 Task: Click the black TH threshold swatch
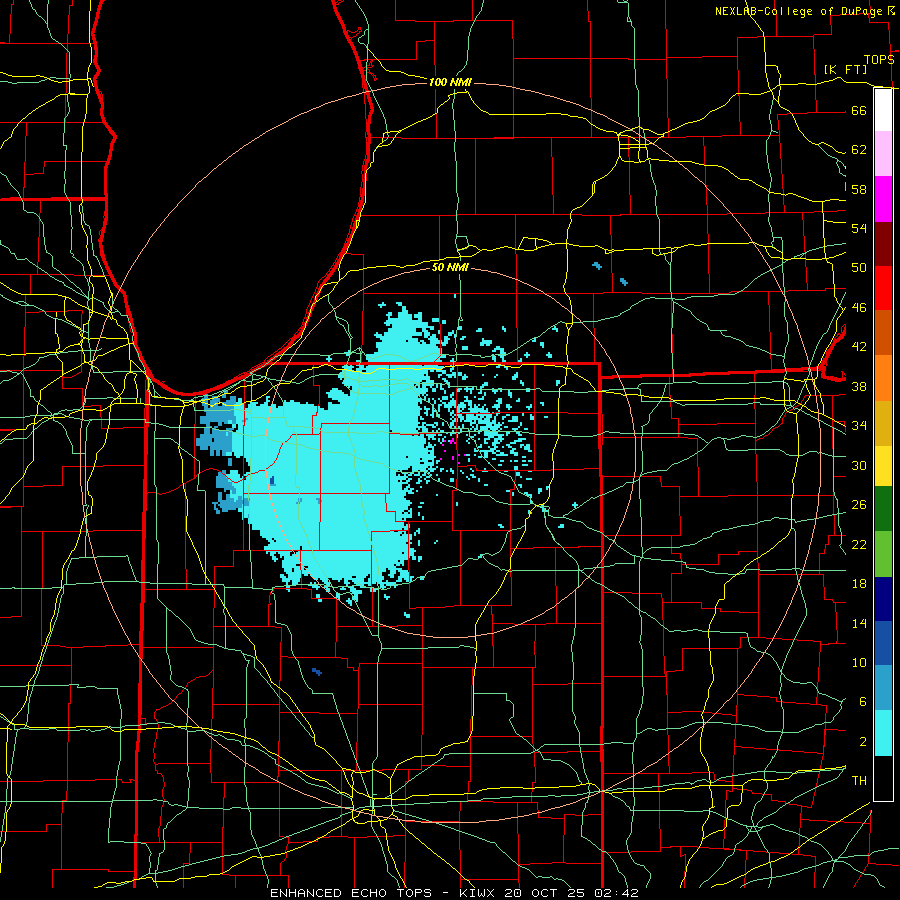pos(883,778)
